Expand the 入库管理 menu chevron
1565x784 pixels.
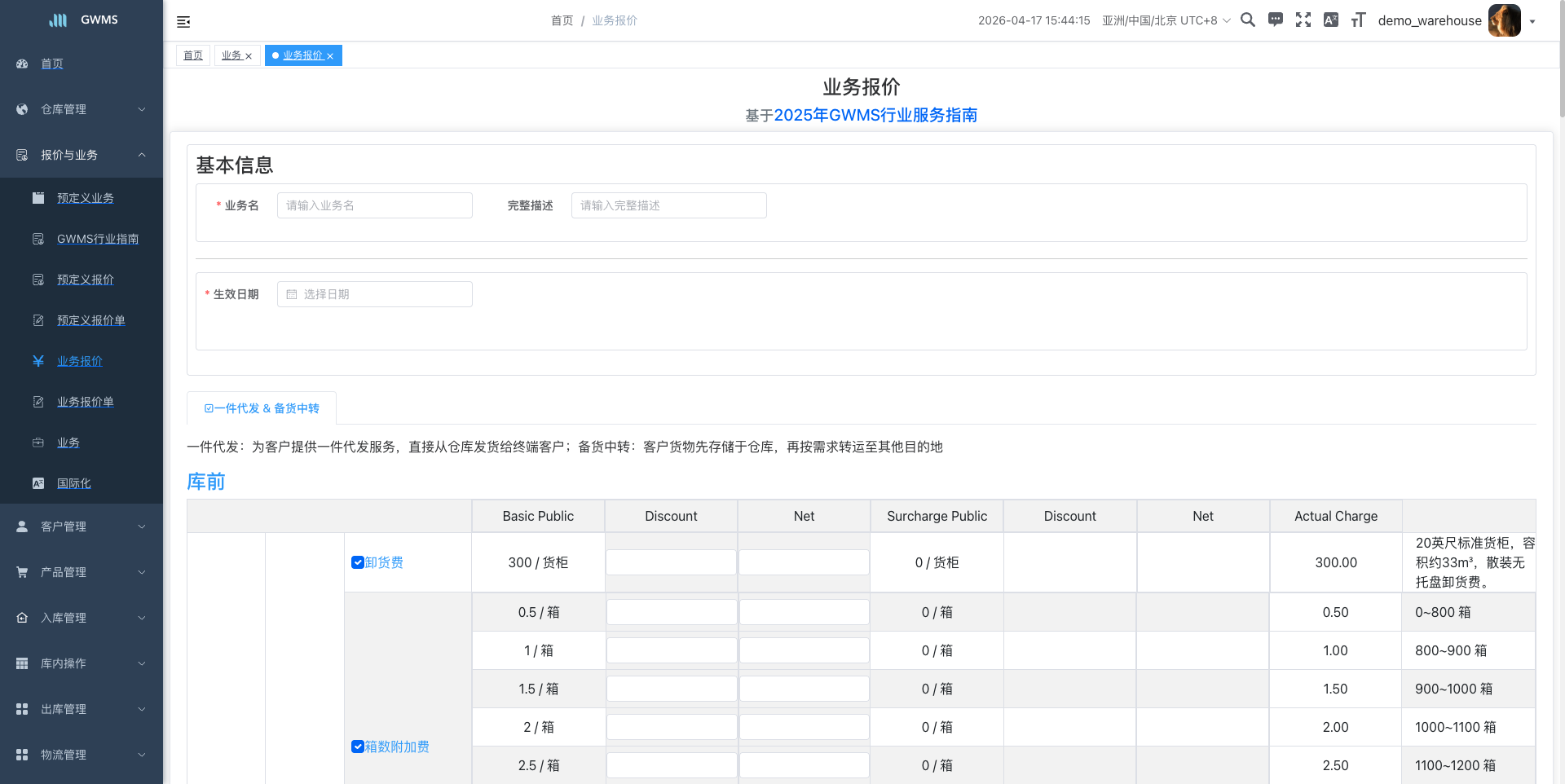[142, 618]
